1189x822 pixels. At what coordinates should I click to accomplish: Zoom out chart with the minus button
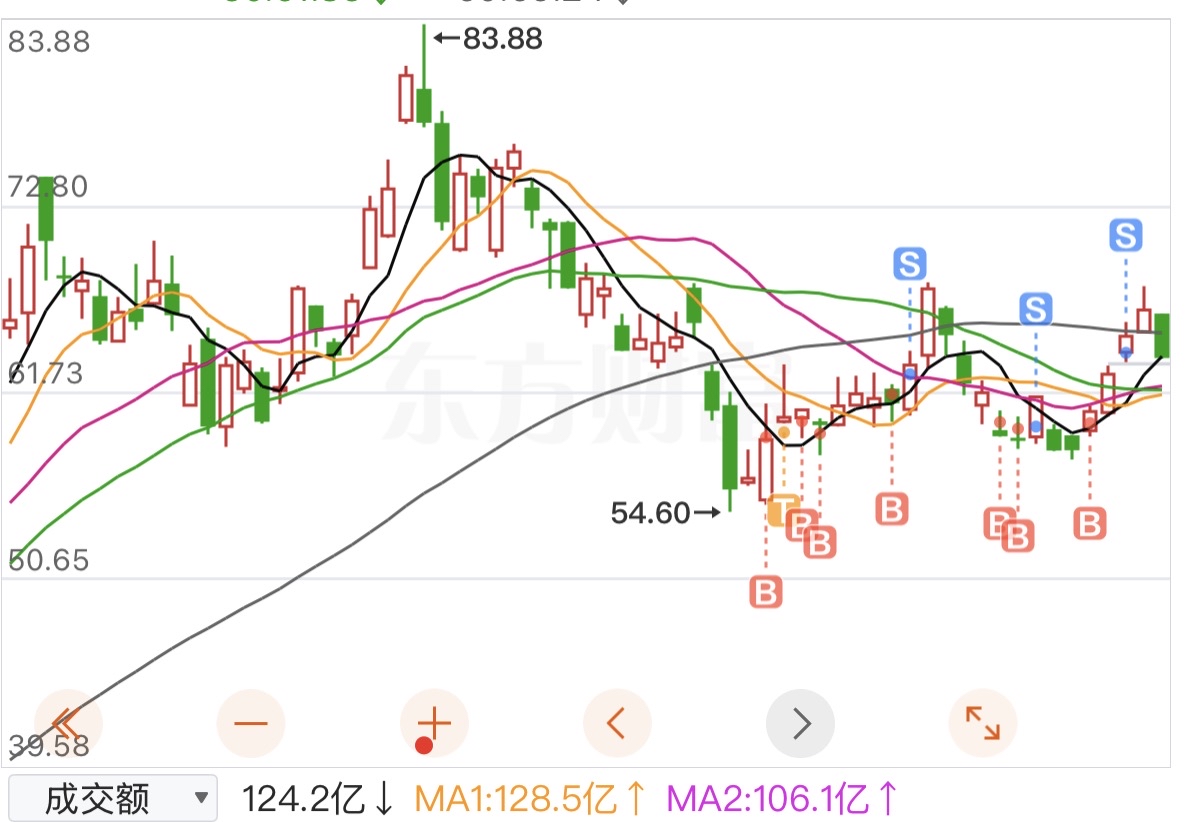(x=251, y=723)
